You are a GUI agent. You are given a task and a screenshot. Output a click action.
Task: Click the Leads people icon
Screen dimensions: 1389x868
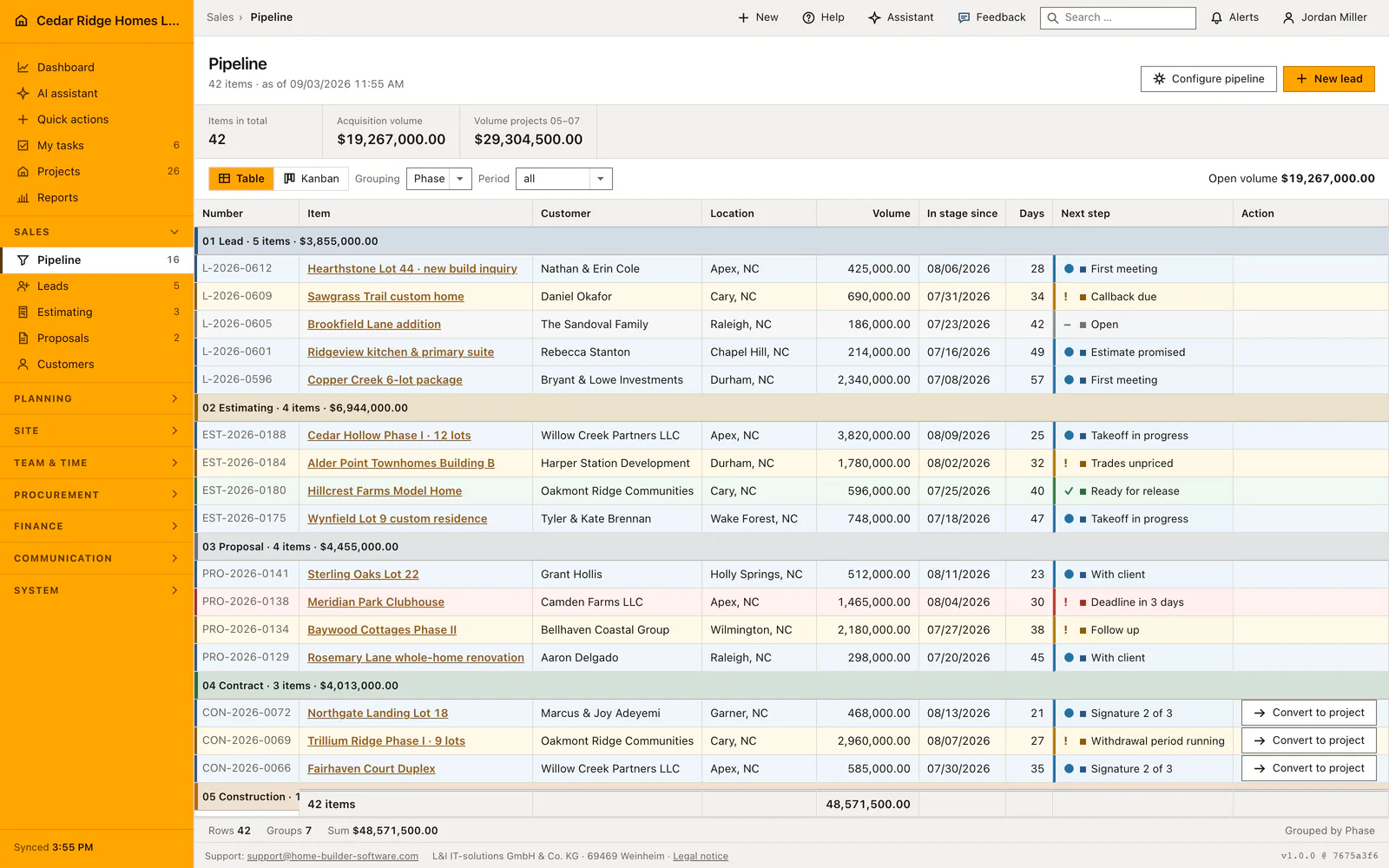[23, 286]
